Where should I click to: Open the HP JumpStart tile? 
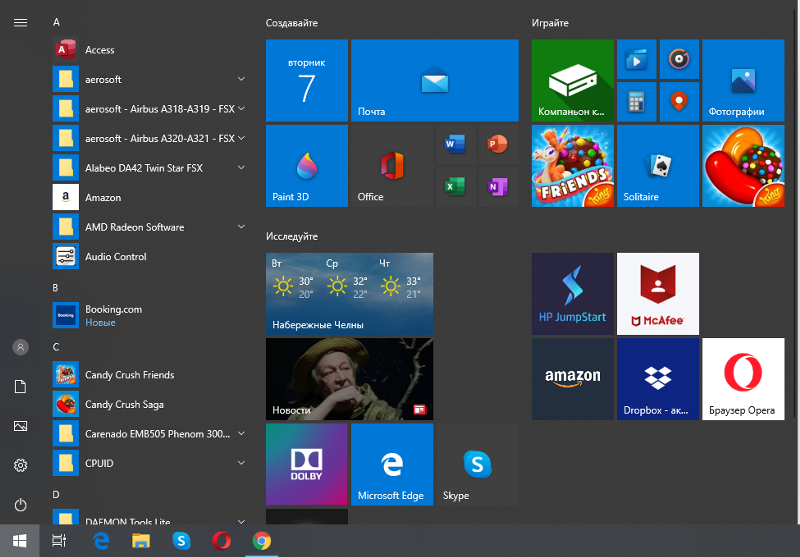(x=572, y=293)
